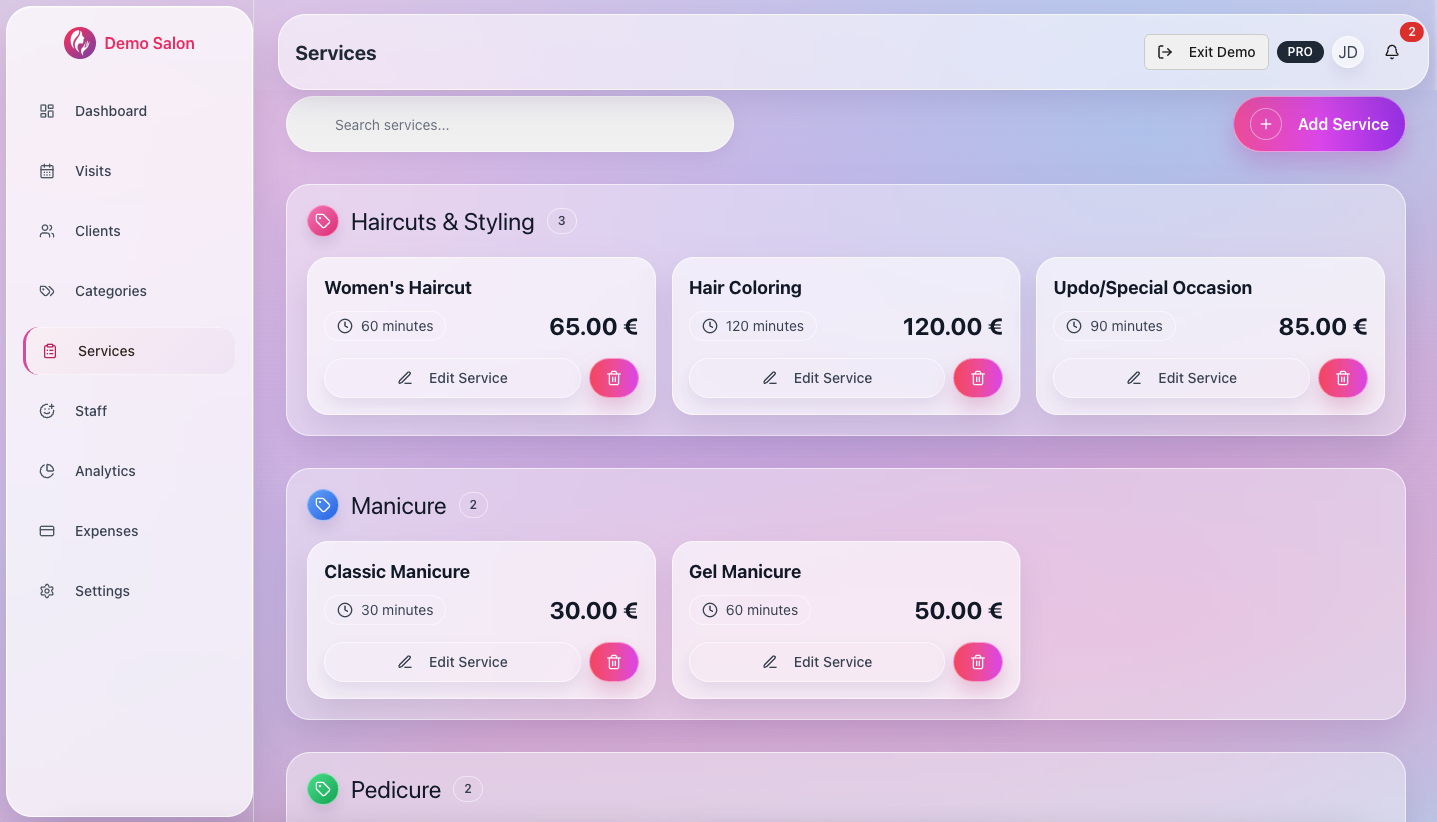Navigate to Categories
Screen dimensions: 1437x822
pos(129,291)
